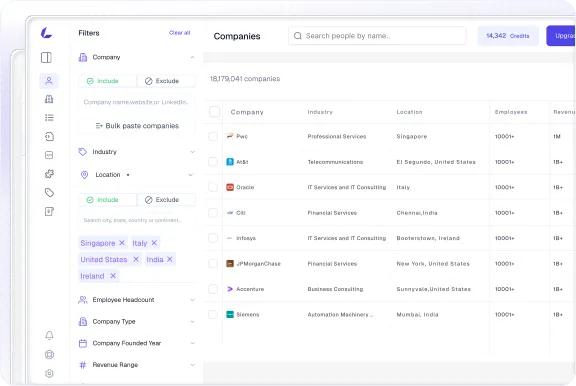Click the location search city input
576x386 pixels.
click(137, 220)
